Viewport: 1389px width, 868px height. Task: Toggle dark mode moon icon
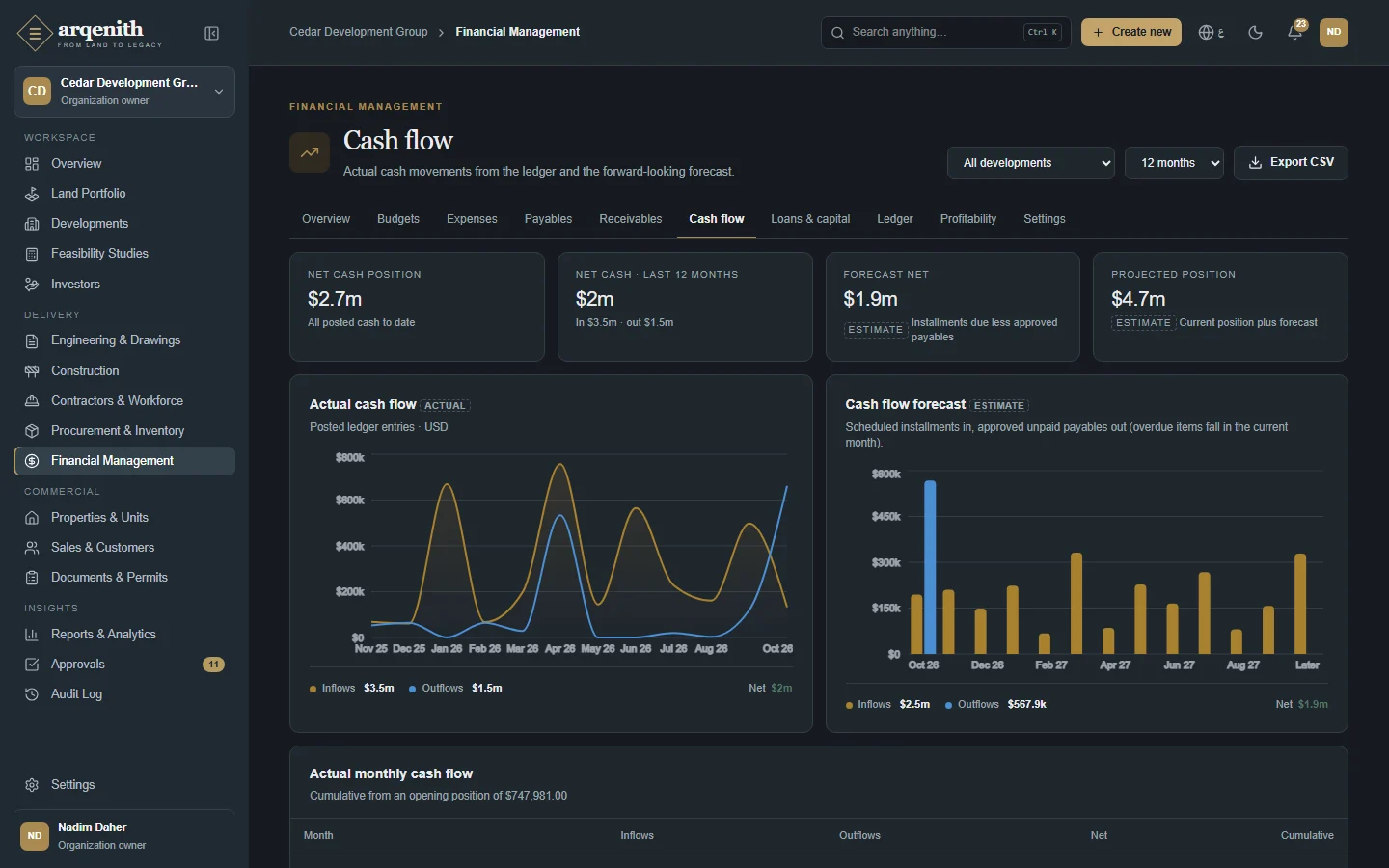click(1255, 32)
